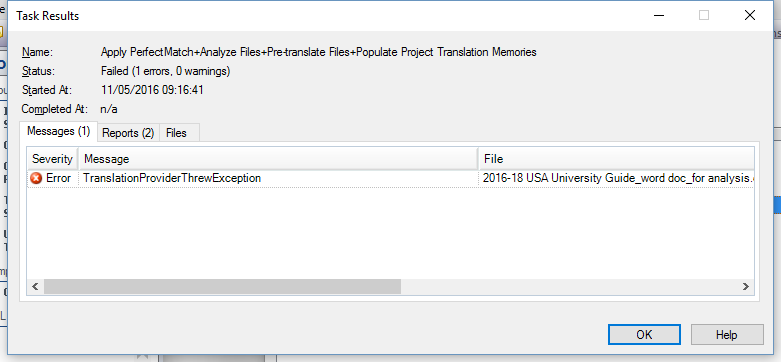The height and width of the screenshot is (362, 781).
Task: Click empty scrollbar track right of thumb
Action: [569, 286]
